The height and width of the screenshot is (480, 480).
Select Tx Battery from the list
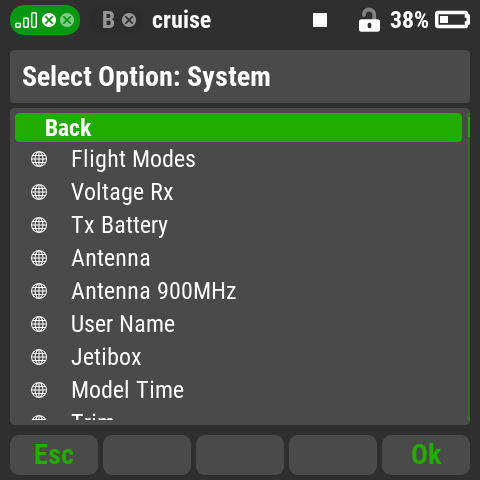coord(238,225)
